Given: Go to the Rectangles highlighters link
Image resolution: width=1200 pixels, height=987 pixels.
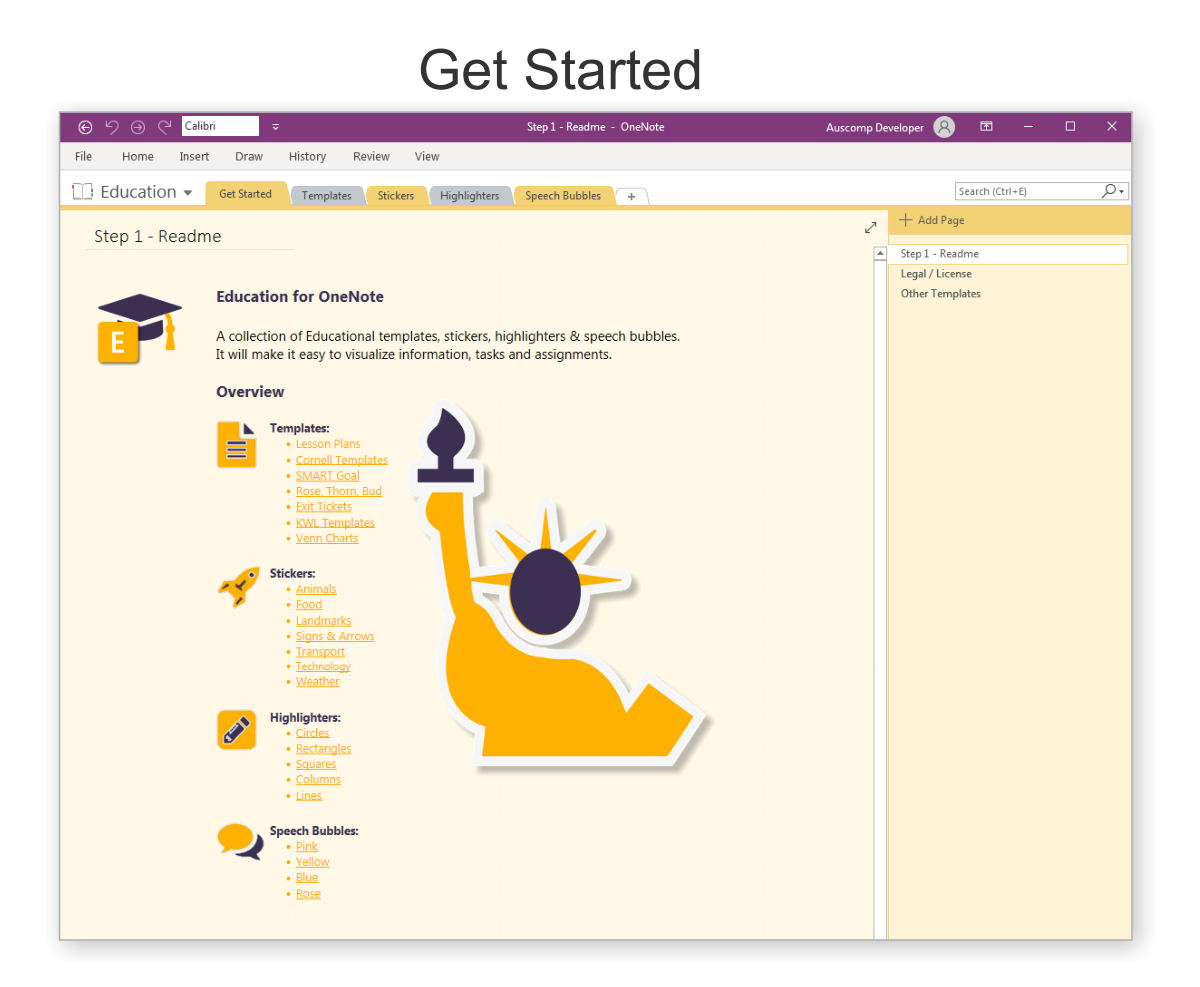Looking at the screenshot, I should tap(324, 749).
